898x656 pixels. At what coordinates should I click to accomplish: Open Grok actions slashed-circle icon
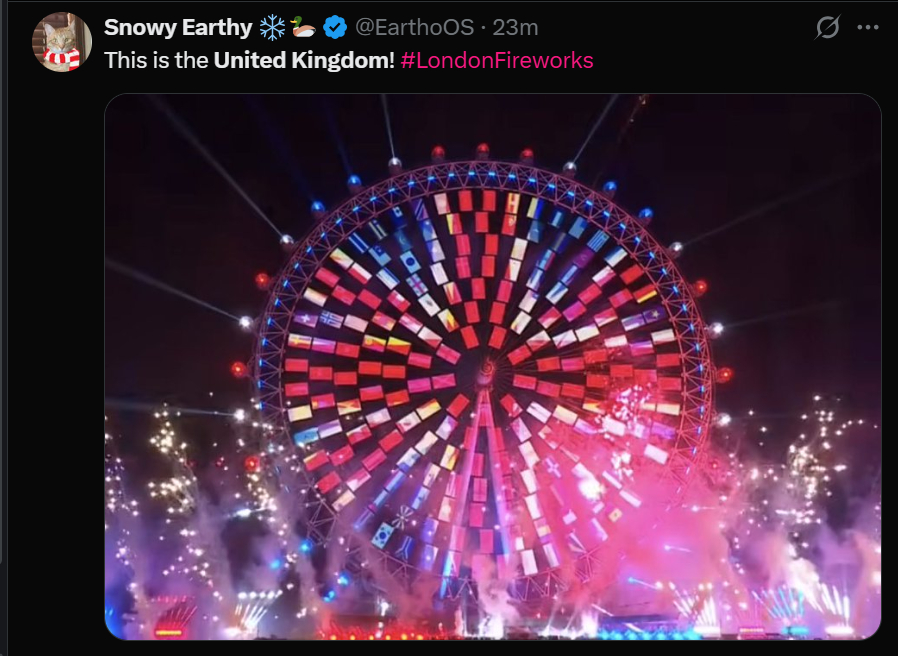(827, 27)
